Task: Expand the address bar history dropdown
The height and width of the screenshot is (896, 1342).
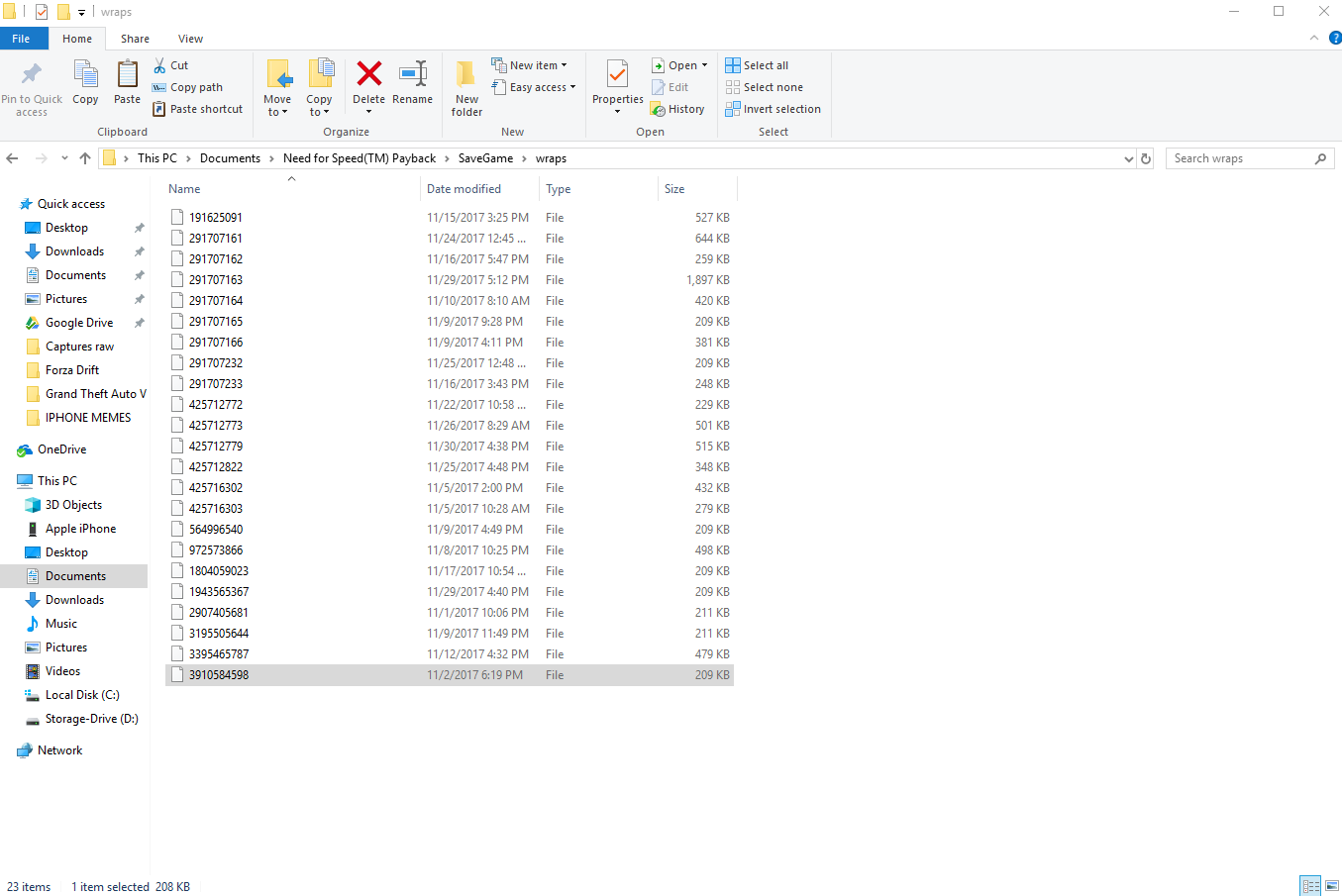Action: [x=1128, y=157]
